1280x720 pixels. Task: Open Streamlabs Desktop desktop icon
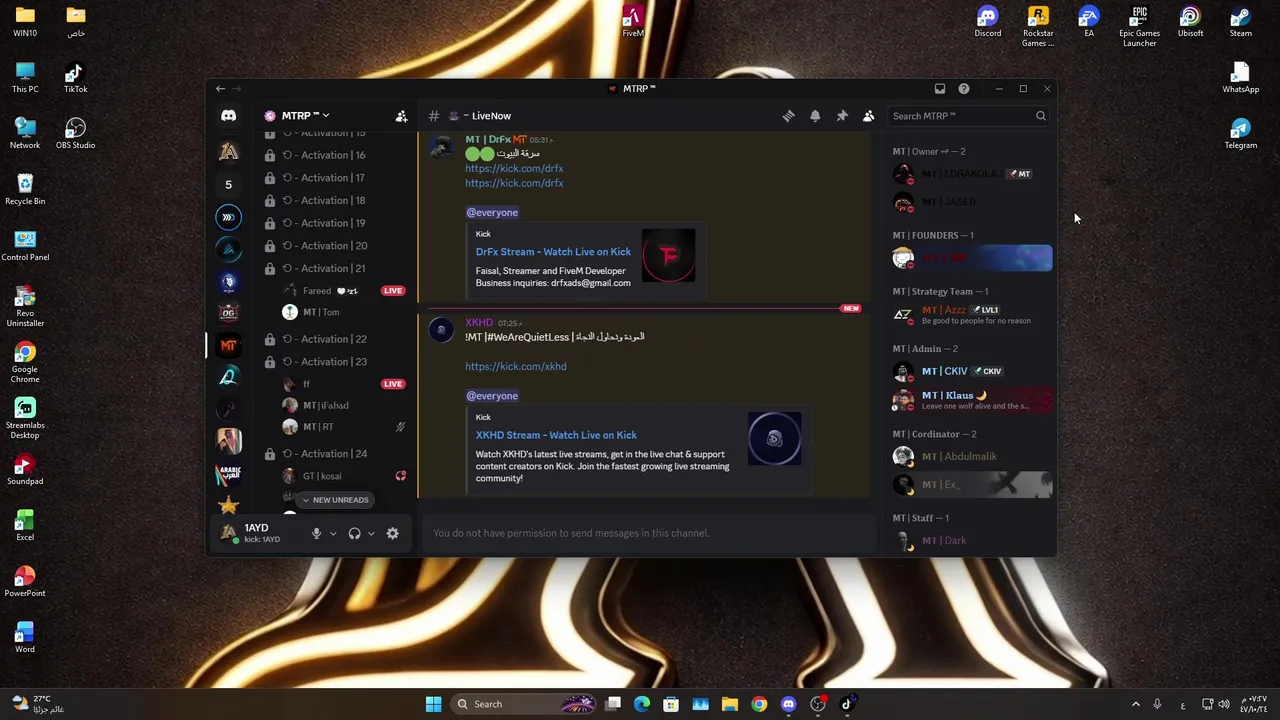pyautogui.click(x=25, y=418)
